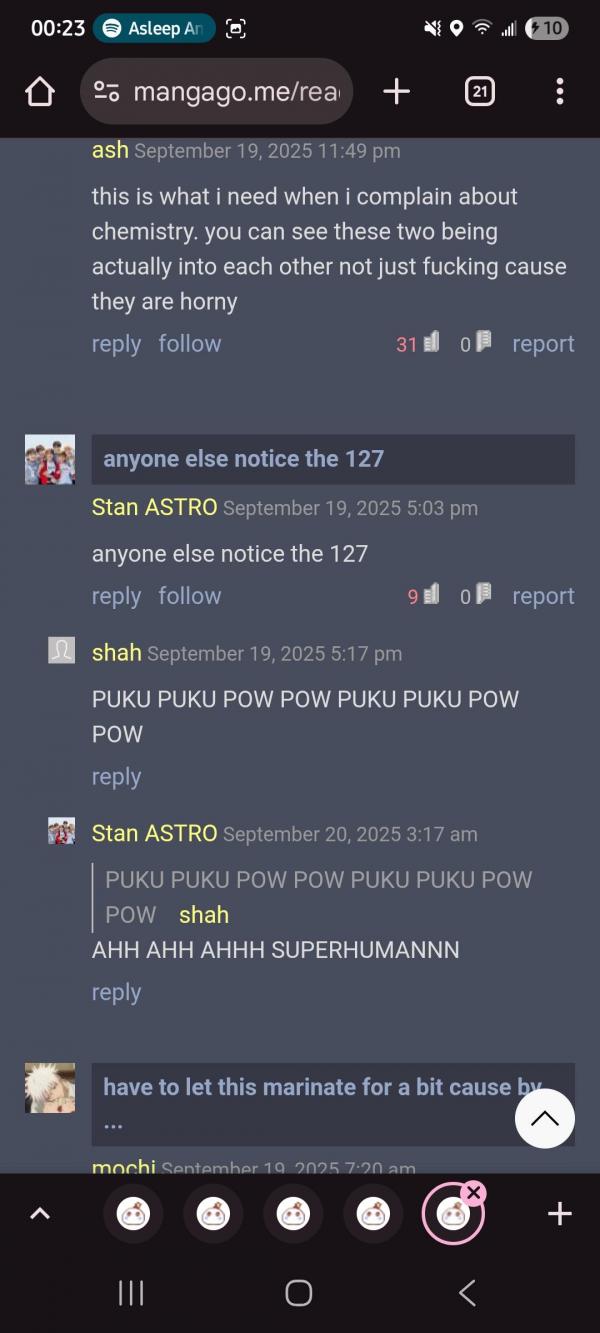The width and height of the screenshot is (600, 1333).
Task: Open the site info icon in address bar
Action: (107, 92)
